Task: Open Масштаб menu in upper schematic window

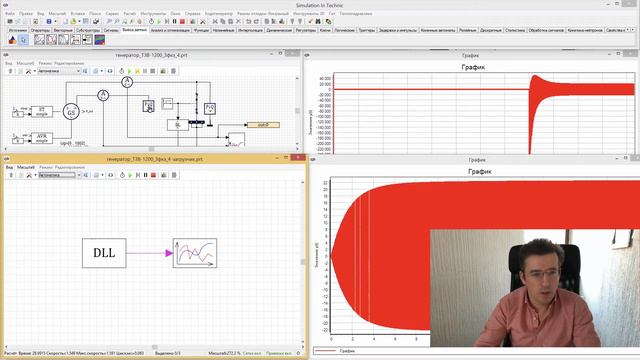Action: click(x=25, y=63)
